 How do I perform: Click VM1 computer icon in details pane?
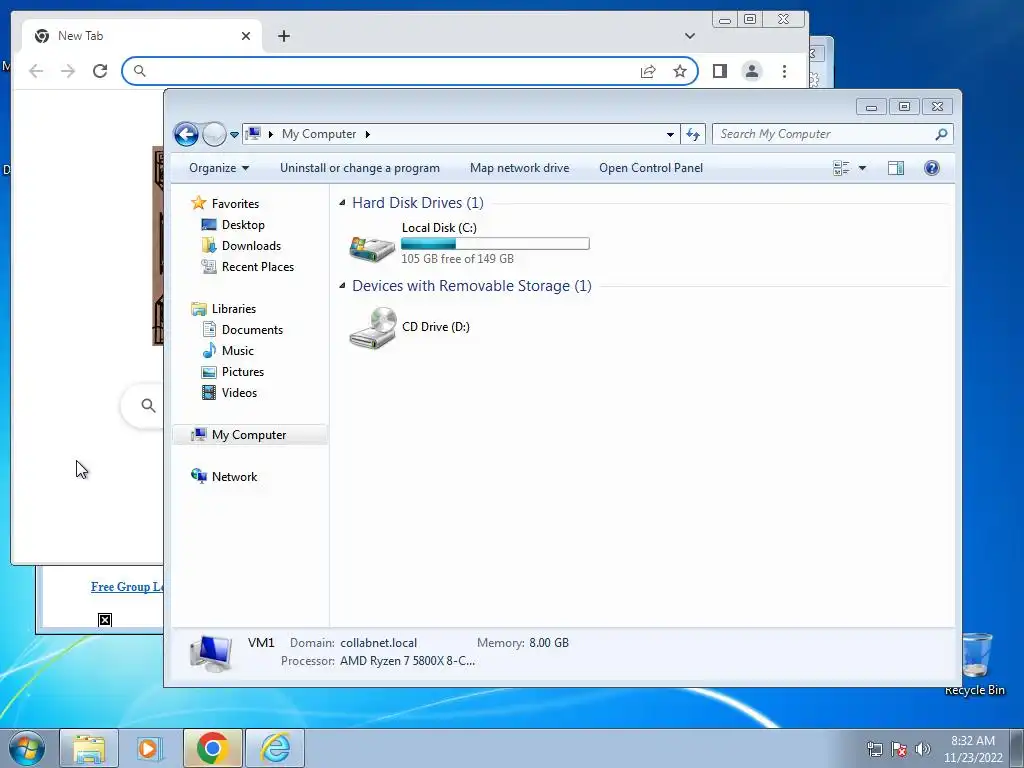(211, 653)
